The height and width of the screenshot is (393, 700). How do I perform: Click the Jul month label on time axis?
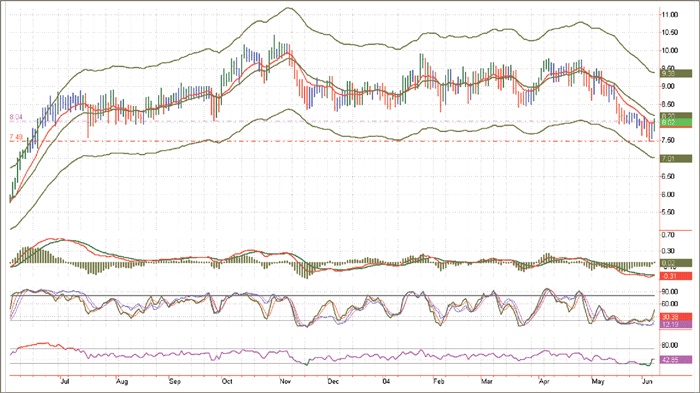[65, 382]
